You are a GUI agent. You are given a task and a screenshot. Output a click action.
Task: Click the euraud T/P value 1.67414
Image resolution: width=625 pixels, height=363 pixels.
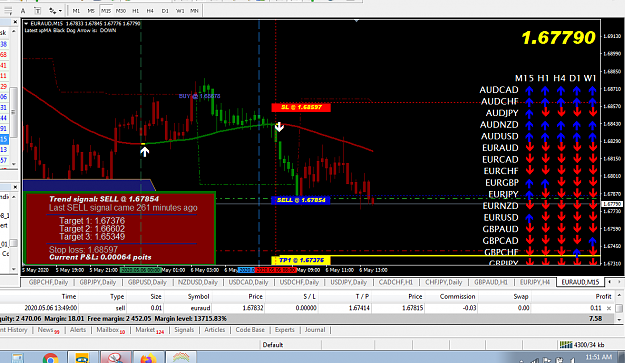click(359, 308)
